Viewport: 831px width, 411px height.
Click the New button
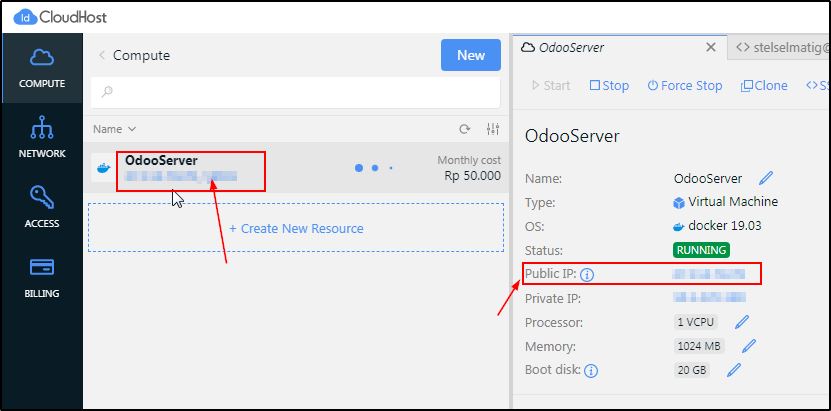click(471, 55)
